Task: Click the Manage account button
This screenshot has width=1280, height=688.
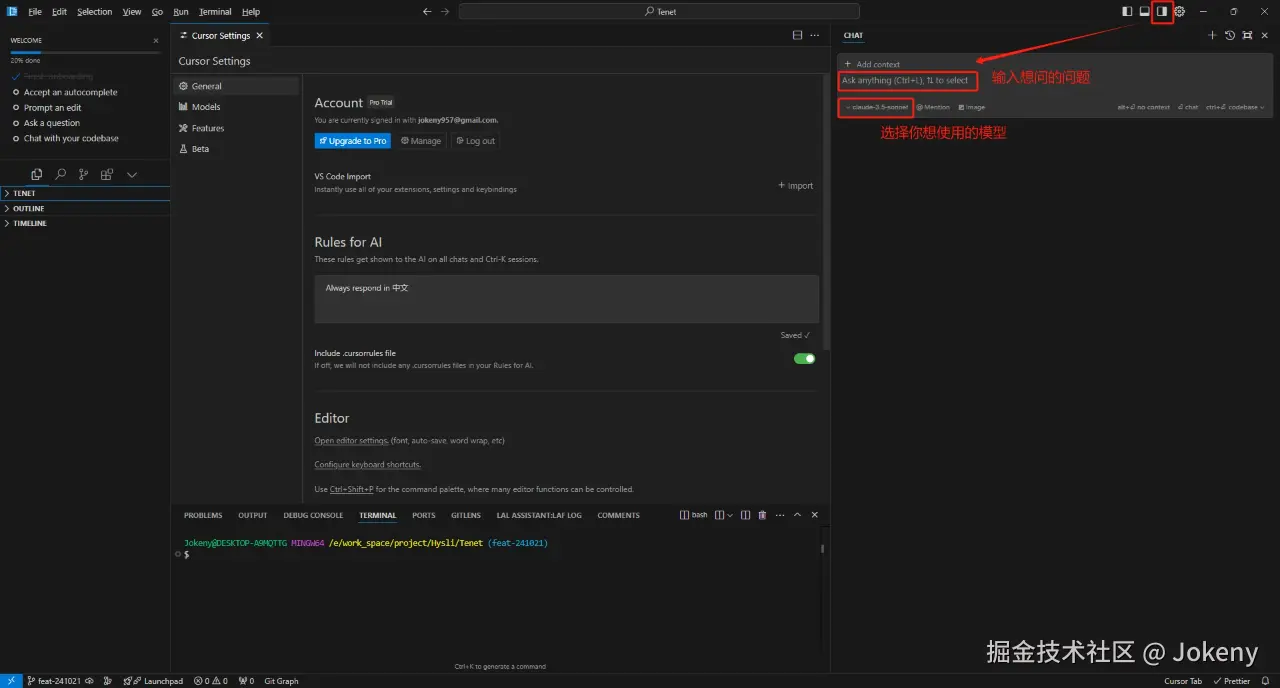Action: point(421,141)
